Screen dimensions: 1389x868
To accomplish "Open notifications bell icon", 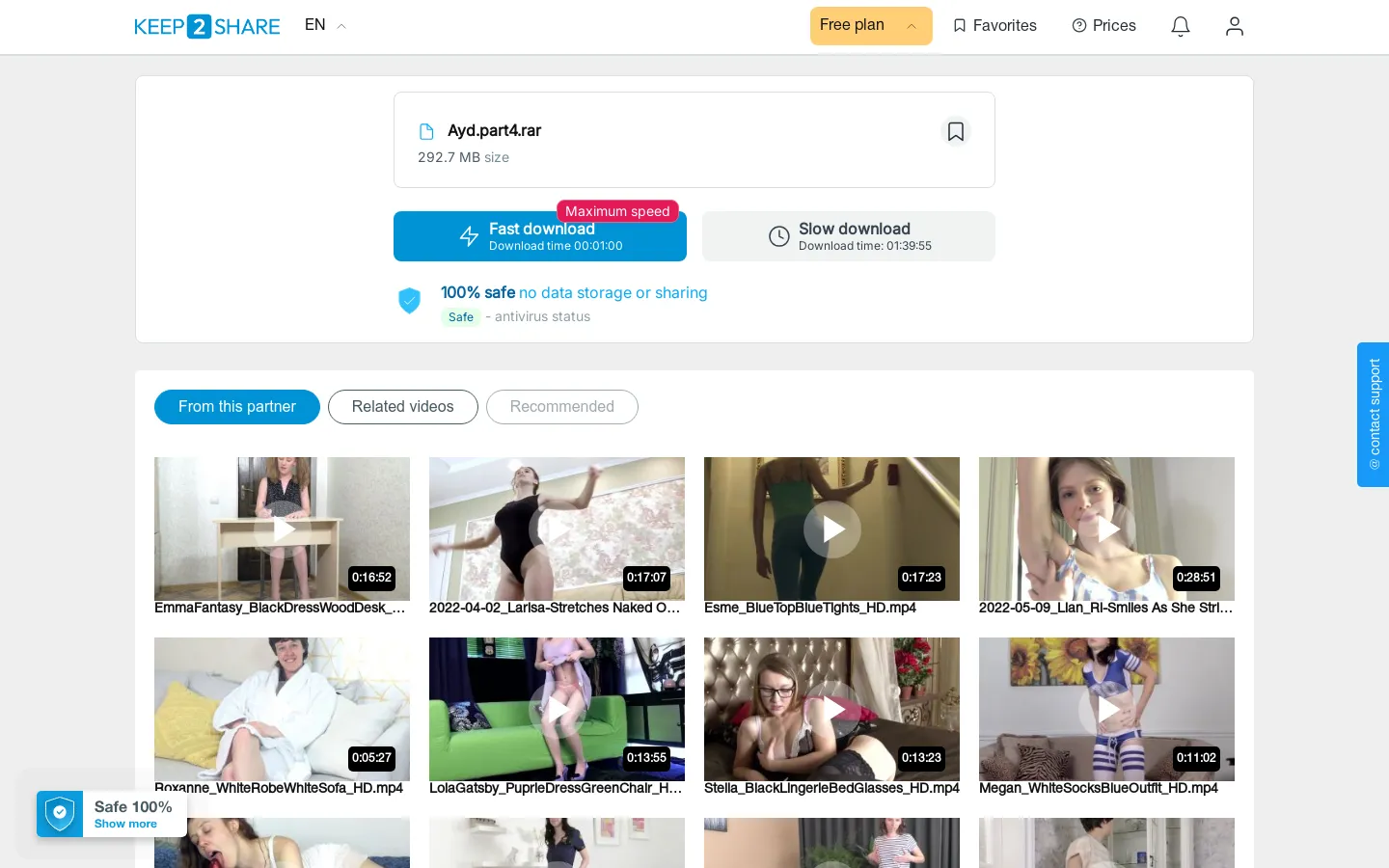I will tap(1181, 26).
